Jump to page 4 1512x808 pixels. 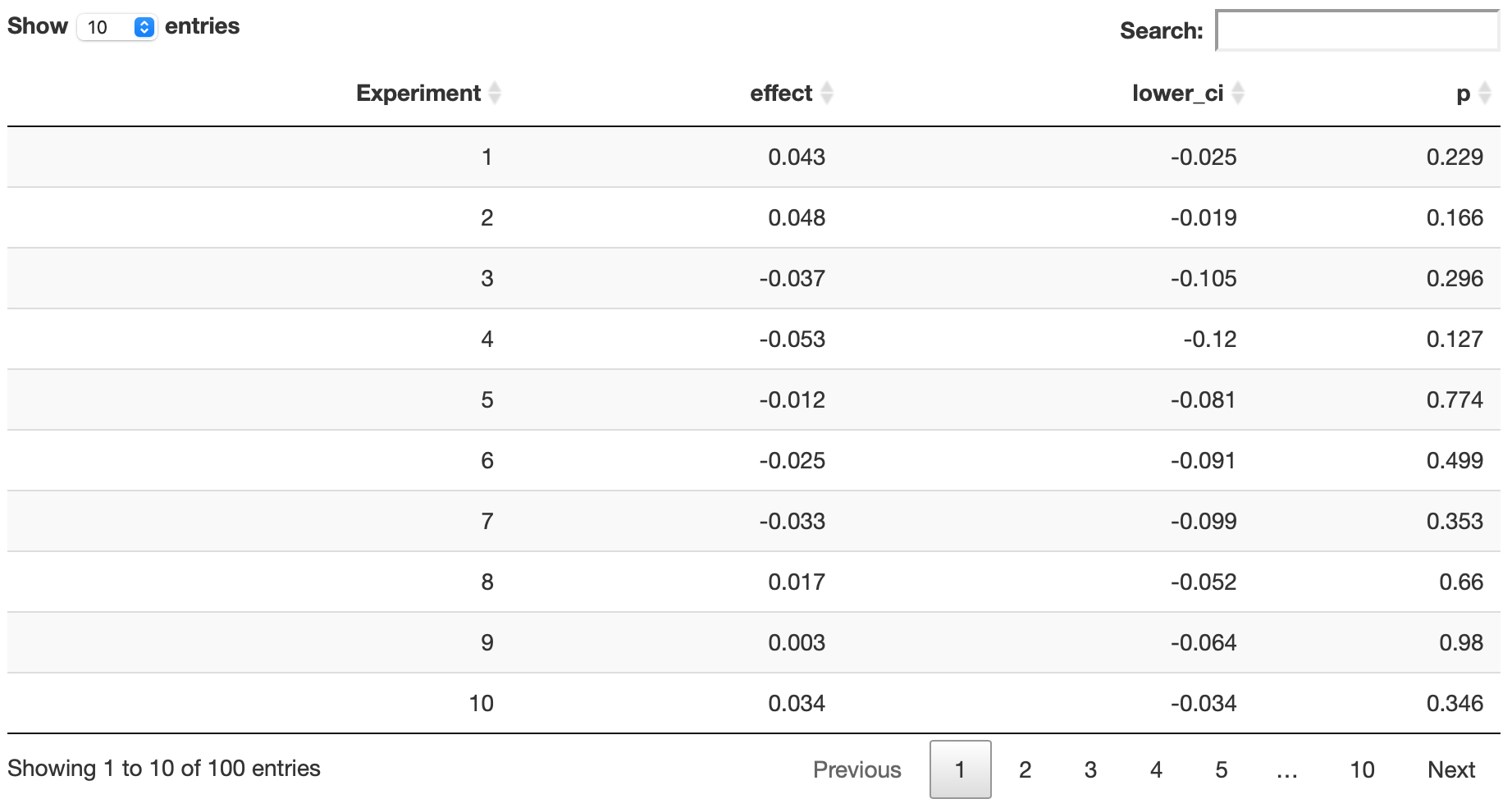click(1156, 769)
